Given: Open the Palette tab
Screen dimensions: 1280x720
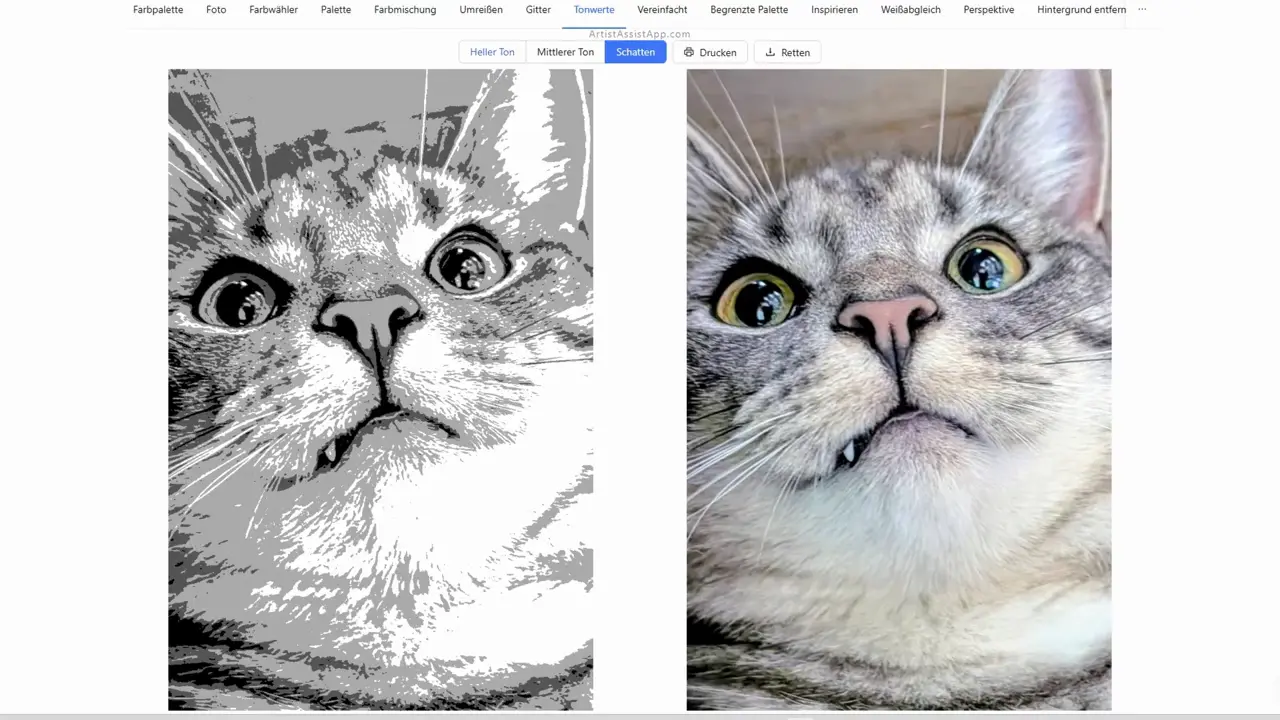Looking at the screenshot, I should pos(336,10).
